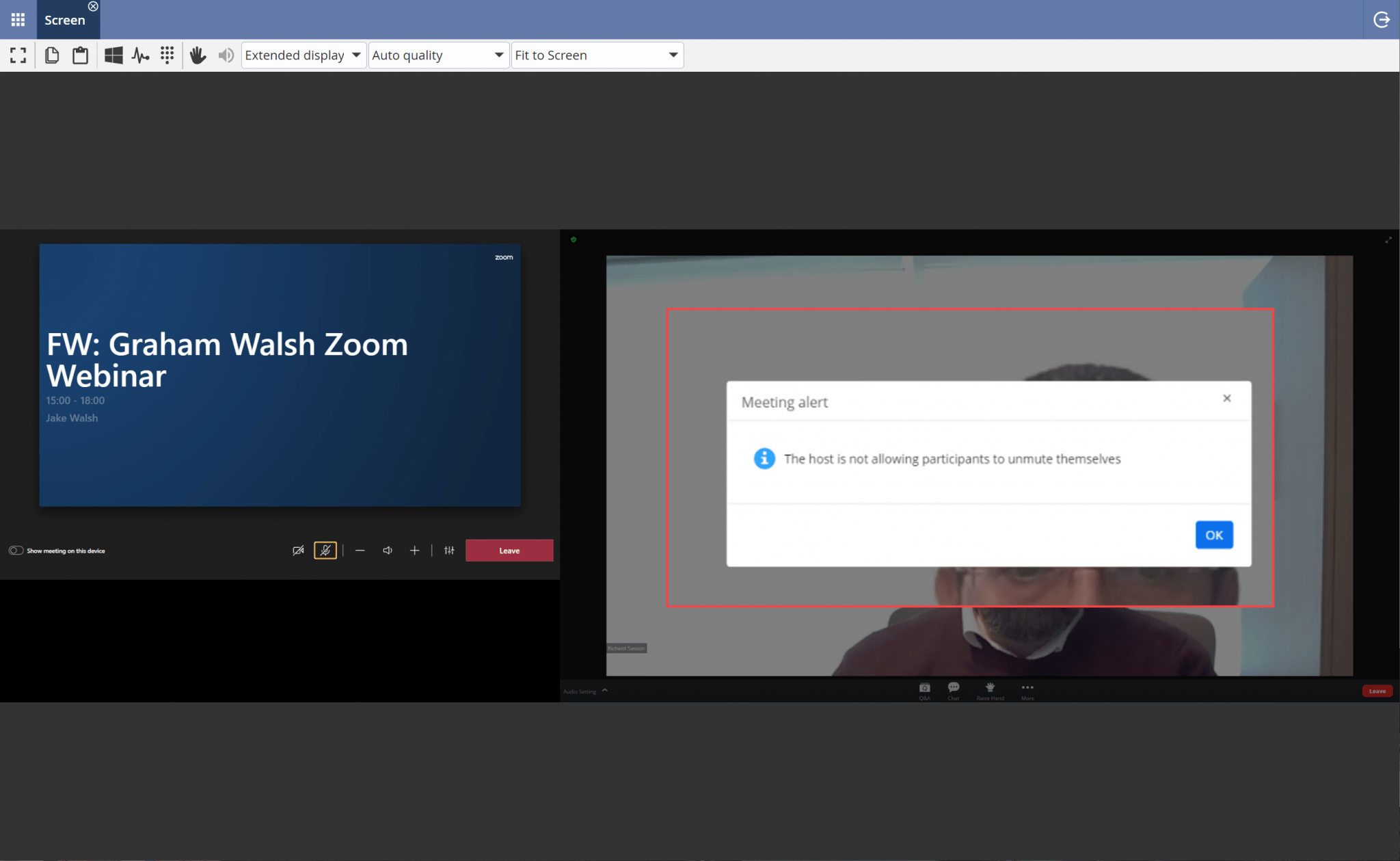Click the clipboard paste icon
The image size is (1400, 861).
pos(81,55)
